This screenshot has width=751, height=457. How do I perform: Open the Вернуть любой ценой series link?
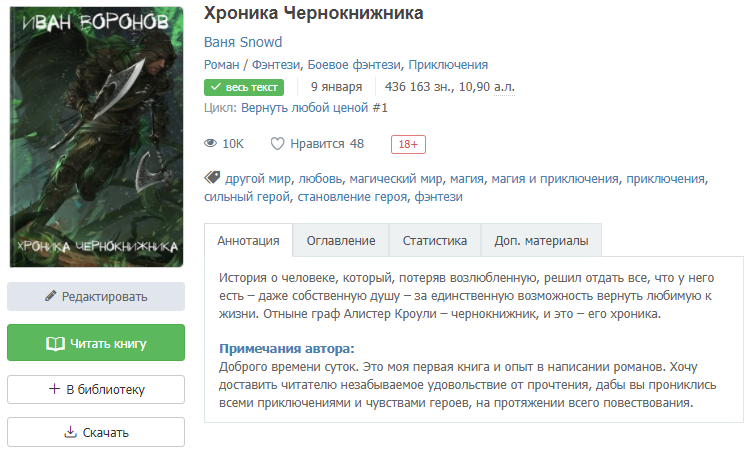click(314, 108)
